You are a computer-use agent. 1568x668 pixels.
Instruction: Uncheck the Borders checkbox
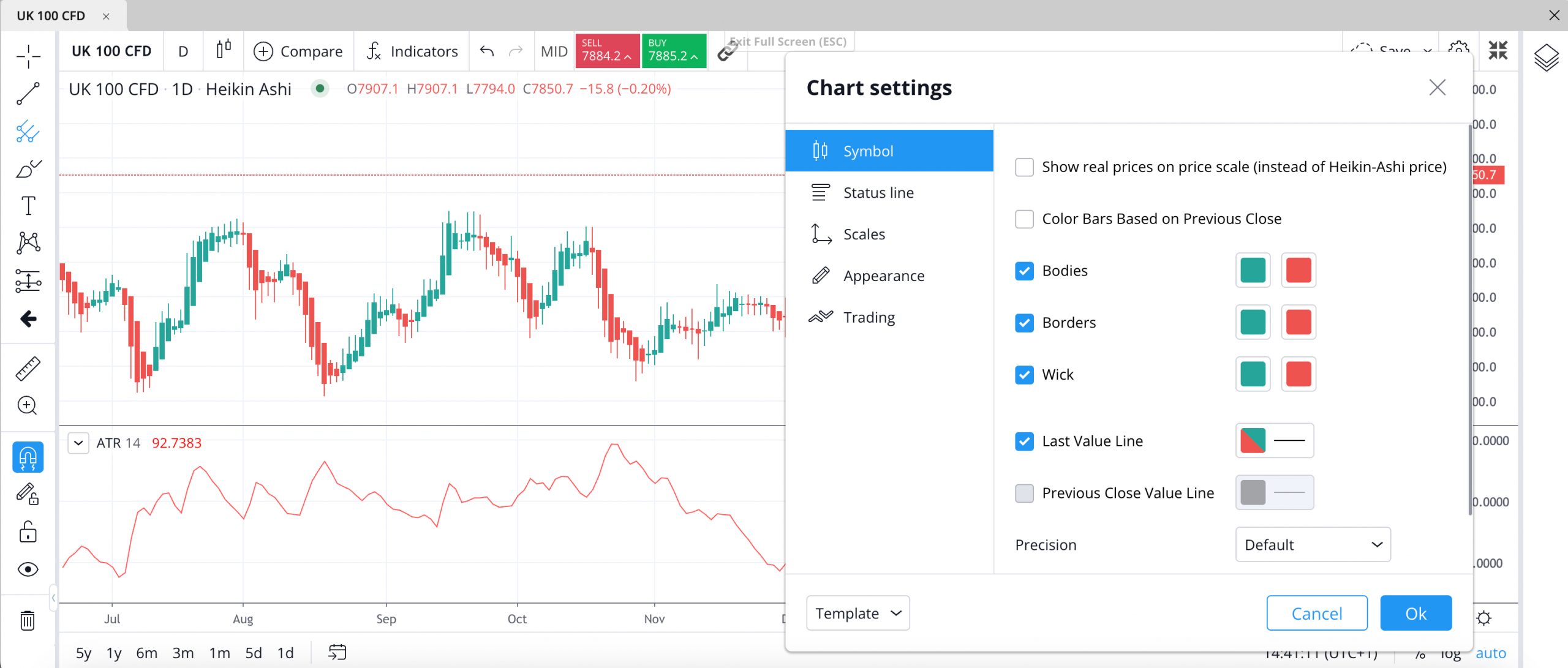pyautogui.click(x=1024, y=323)
